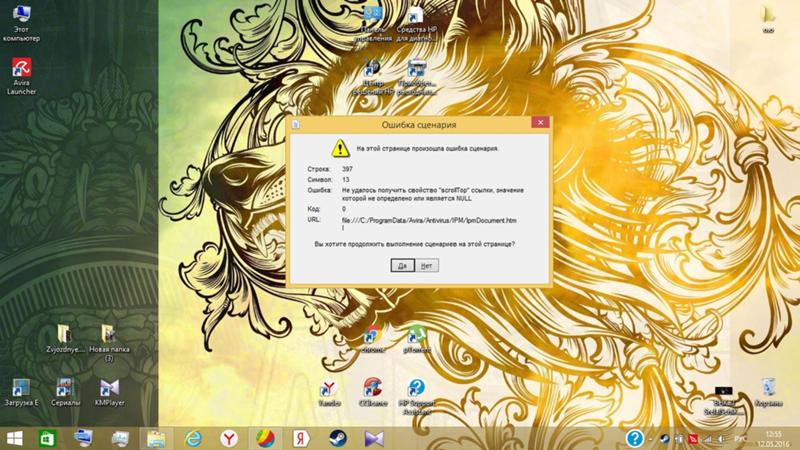Open the rainbow ball taskbar app
This screenshot has height=450, width=800.
[265, 438]
